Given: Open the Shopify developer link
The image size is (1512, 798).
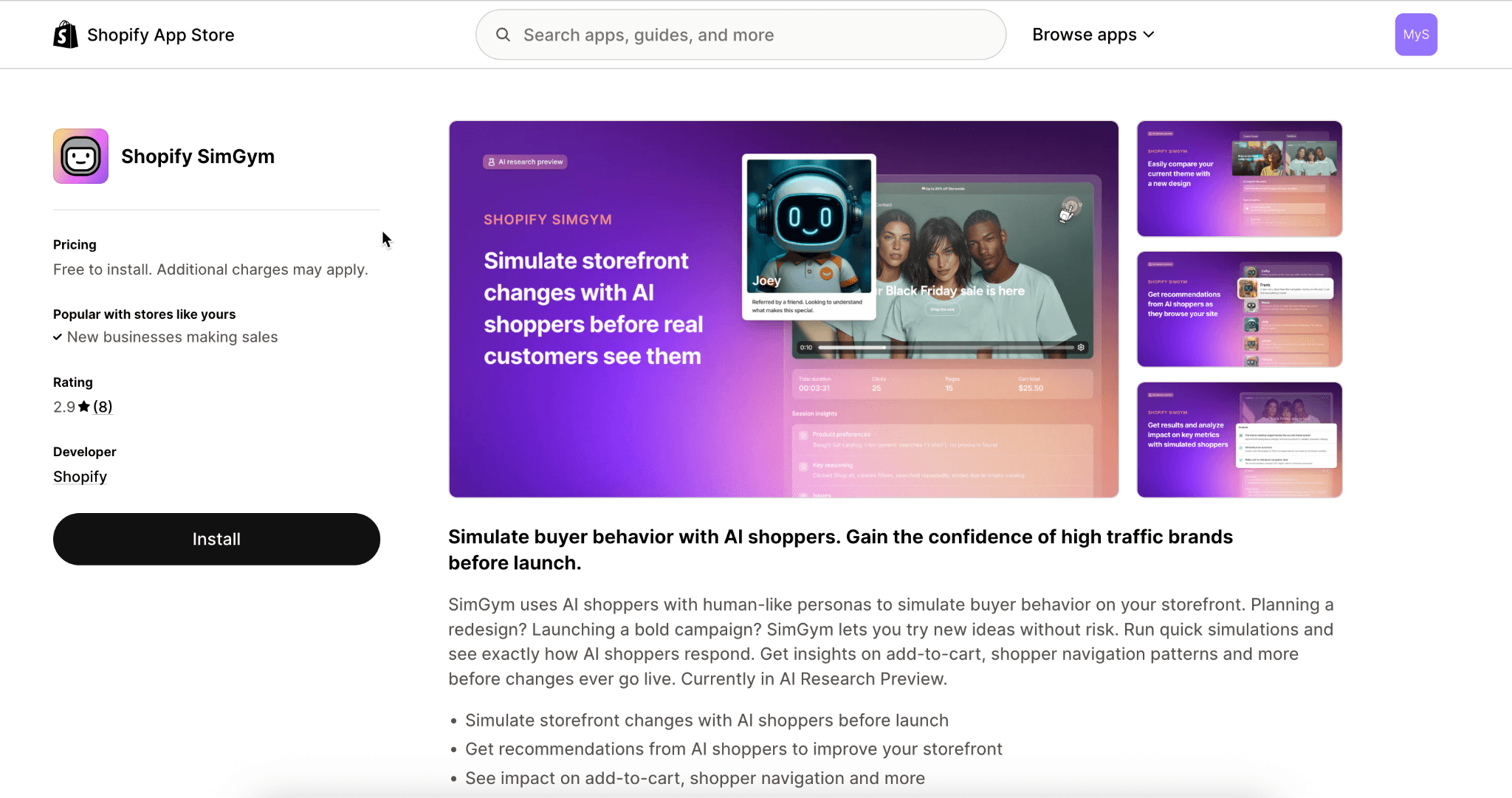Looking at the screenshot, I should pos(80,477).
